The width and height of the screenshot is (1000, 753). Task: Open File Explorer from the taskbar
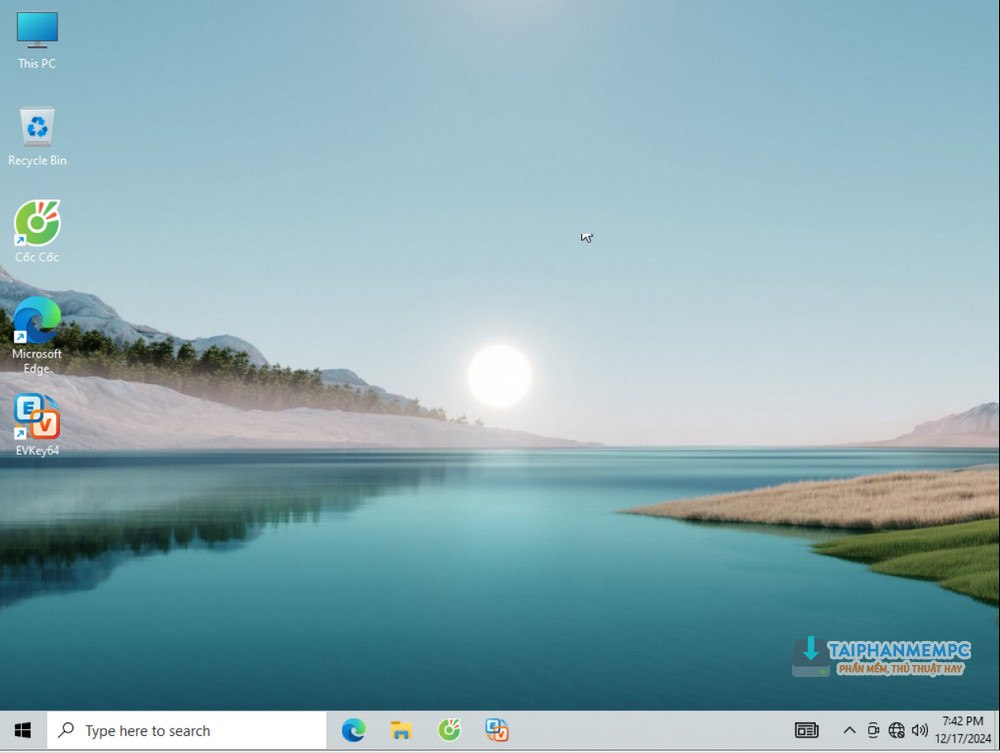point(401,731)
